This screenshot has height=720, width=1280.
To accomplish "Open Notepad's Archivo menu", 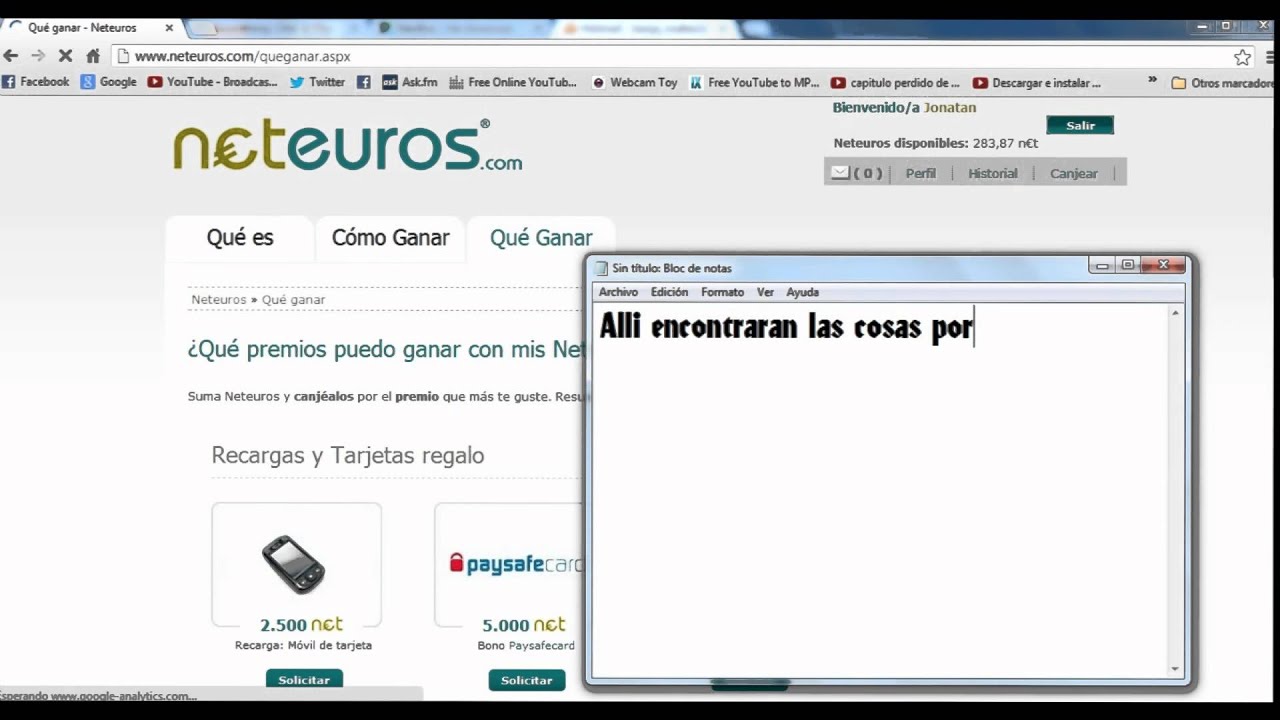I will [x=618, y=292].
